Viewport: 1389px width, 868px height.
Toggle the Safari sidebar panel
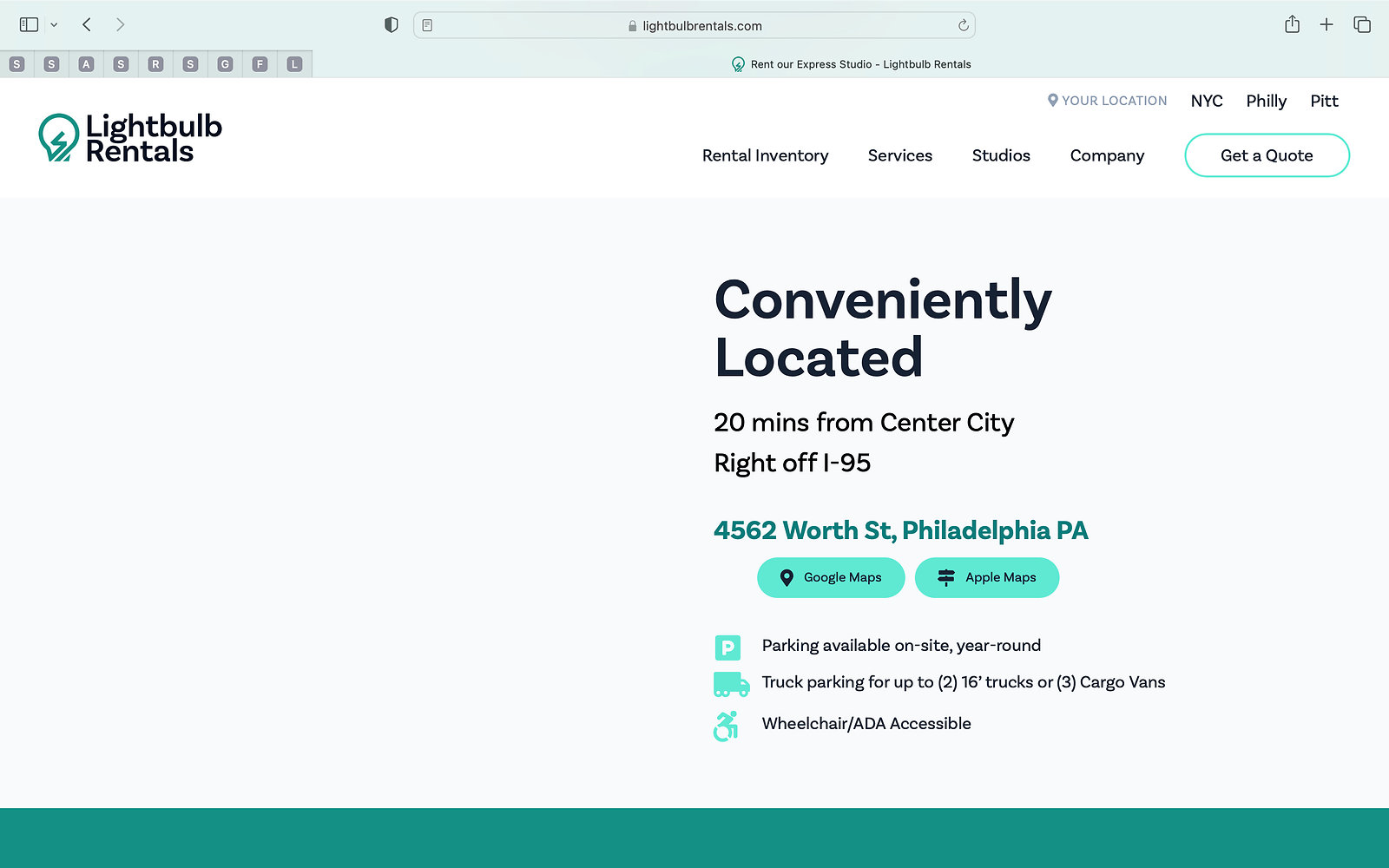29,25
